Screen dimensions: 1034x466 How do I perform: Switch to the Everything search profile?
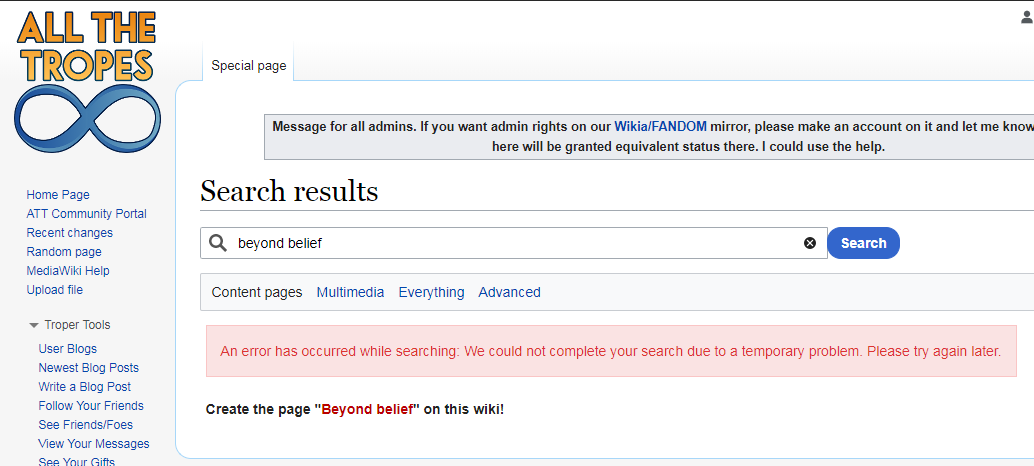pos(431,292)
